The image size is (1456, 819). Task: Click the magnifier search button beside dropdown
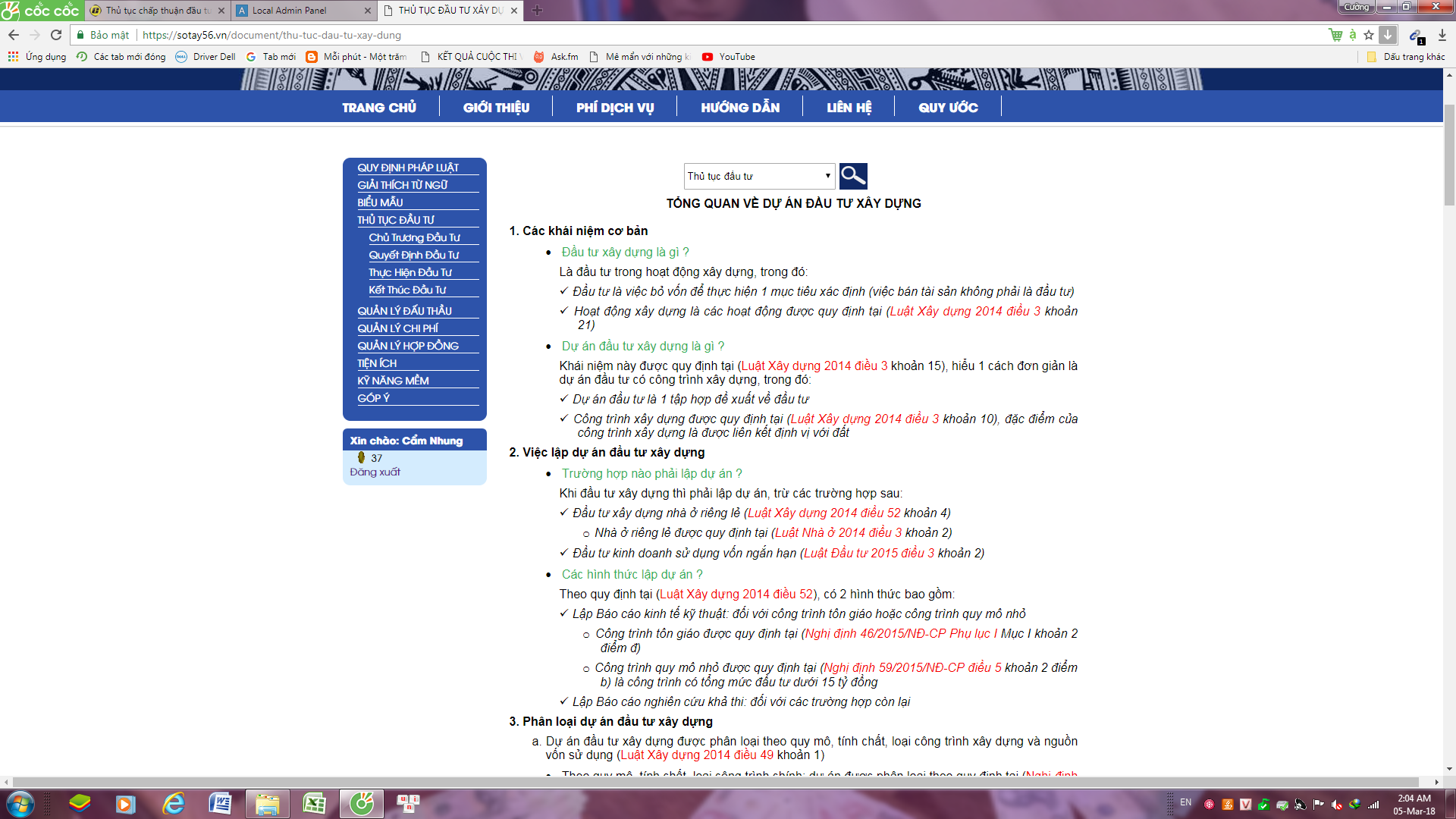coord(853,176)
